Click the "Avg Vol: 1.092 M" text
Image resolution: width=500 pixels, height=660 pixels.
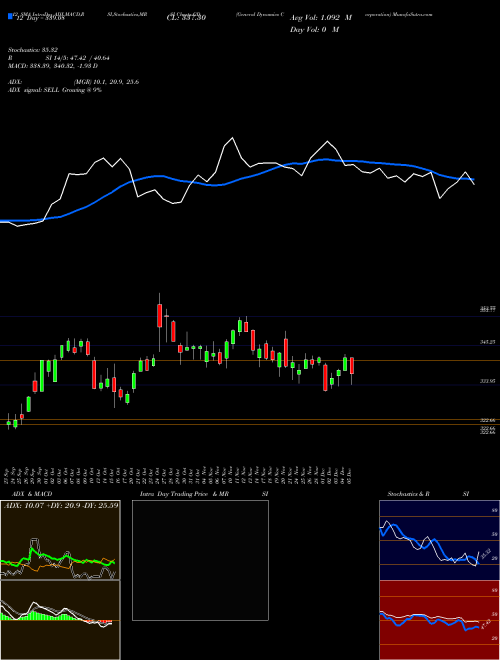(x=321, y=18)
